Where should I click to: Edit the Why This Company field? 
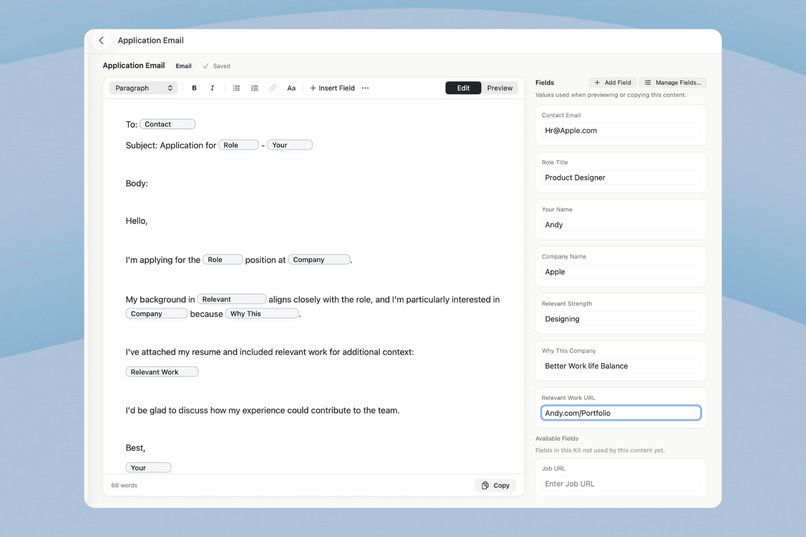pyautogui.click(x=621, y=366)
